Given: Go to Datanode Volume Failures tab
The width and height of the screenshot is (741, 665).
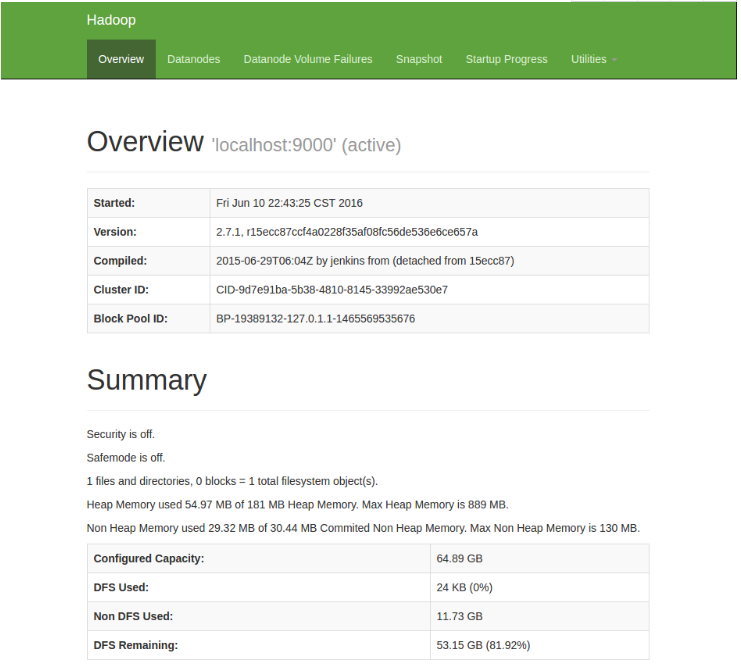Looking at the screenshot, I should (308, 59).
